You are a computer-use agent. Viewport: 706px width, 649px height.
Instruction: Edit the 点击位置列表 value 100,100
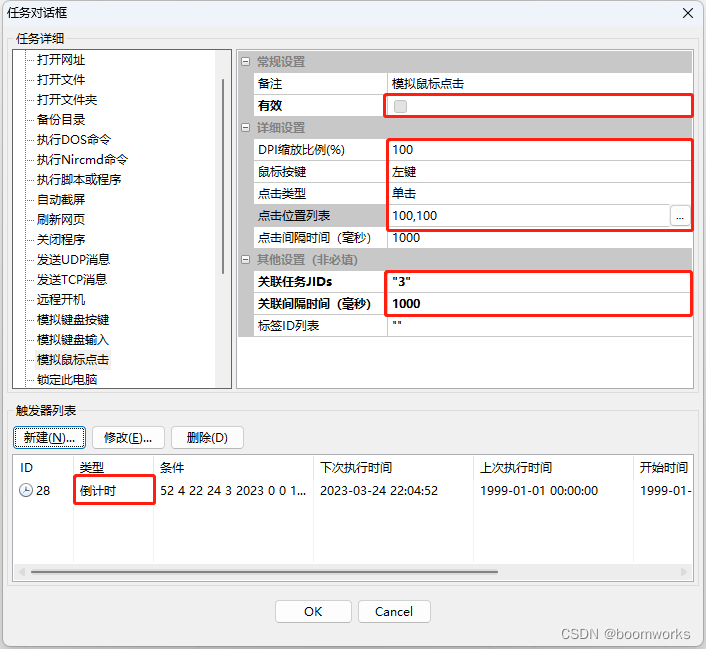529,216
